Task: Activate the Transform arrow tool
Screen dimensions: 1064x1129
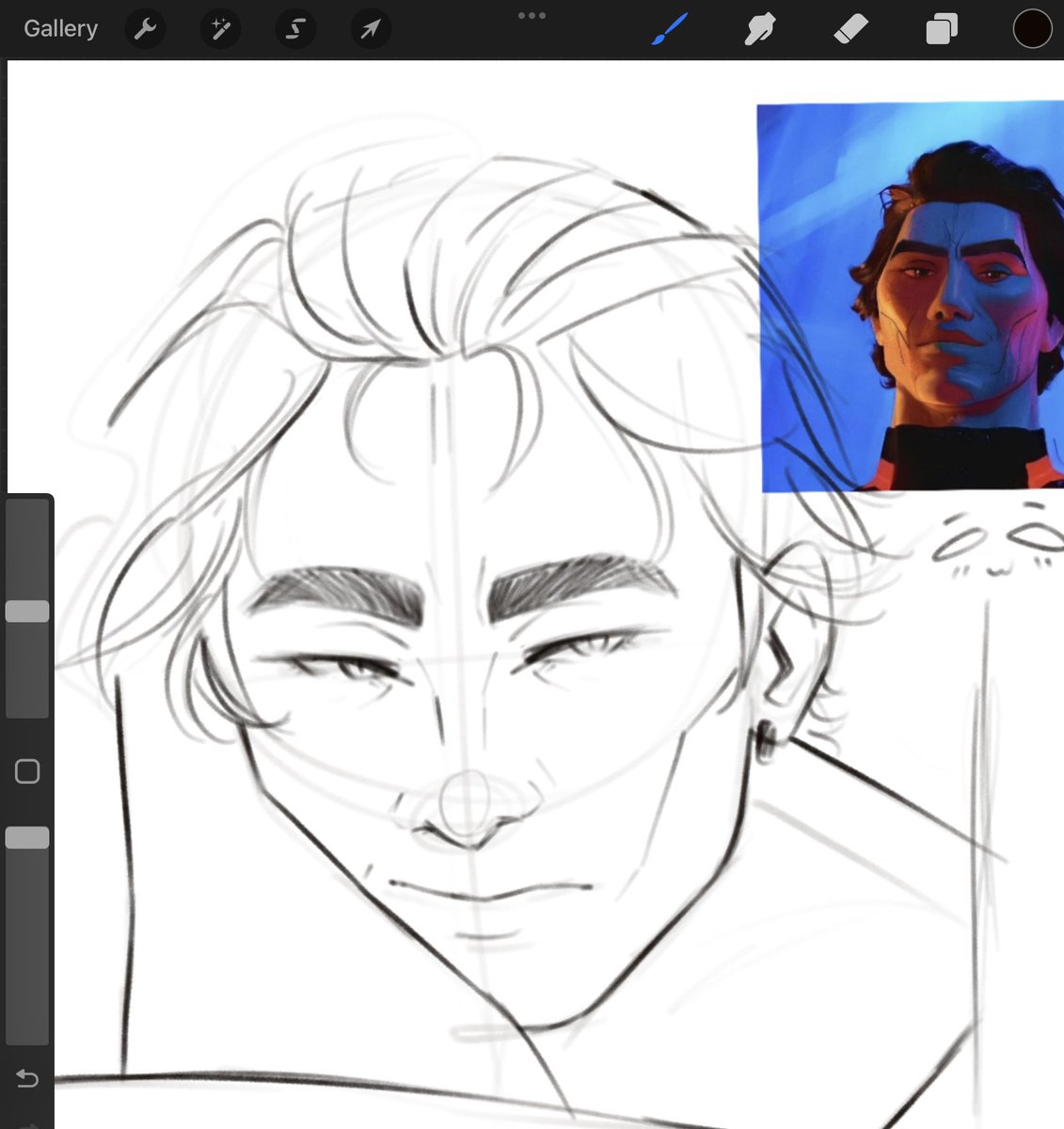Action: pyautogui.click(x=371, y=29)
